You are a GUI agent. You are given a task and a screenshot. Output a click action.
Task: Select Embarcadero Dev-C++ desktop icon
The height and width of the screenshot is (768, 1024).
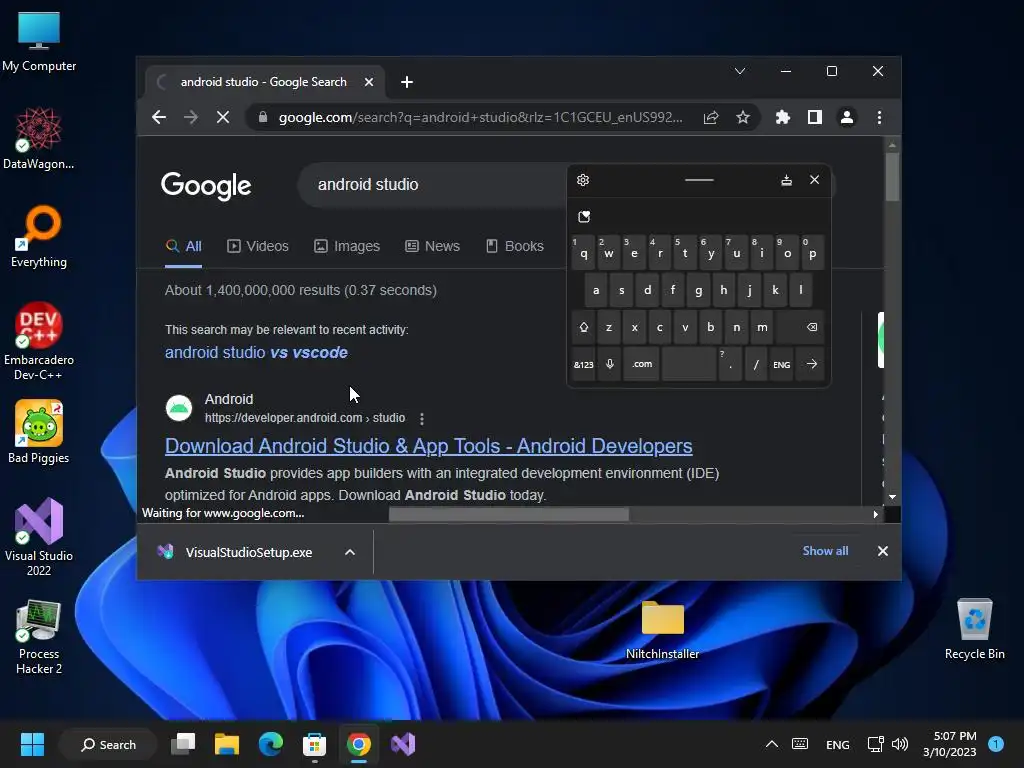coord(39,341)
